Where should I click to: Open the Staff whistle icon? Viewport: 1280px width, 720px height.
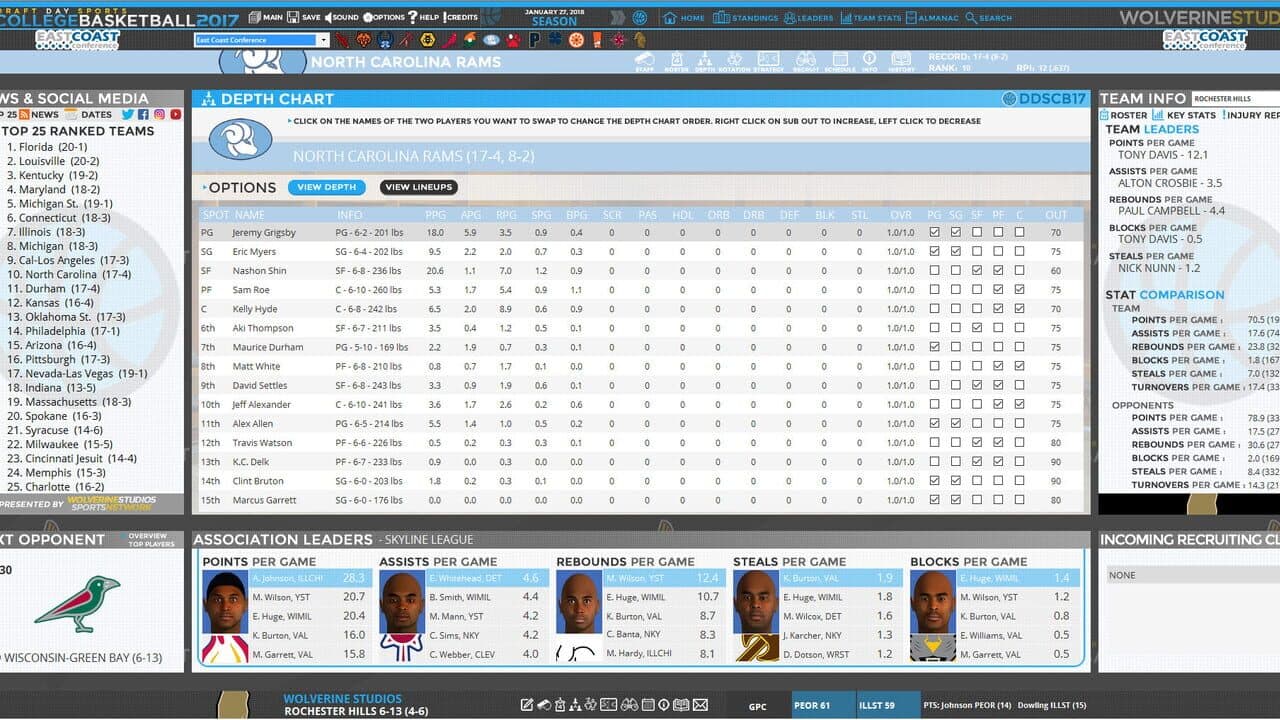coord(645,62)
